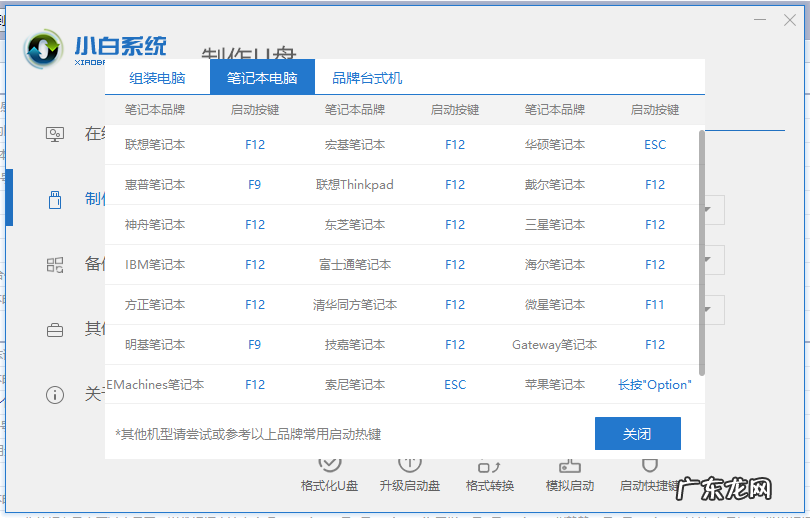
Task: Click the 长按"Option" key text
Action: (x=655, y=385)
